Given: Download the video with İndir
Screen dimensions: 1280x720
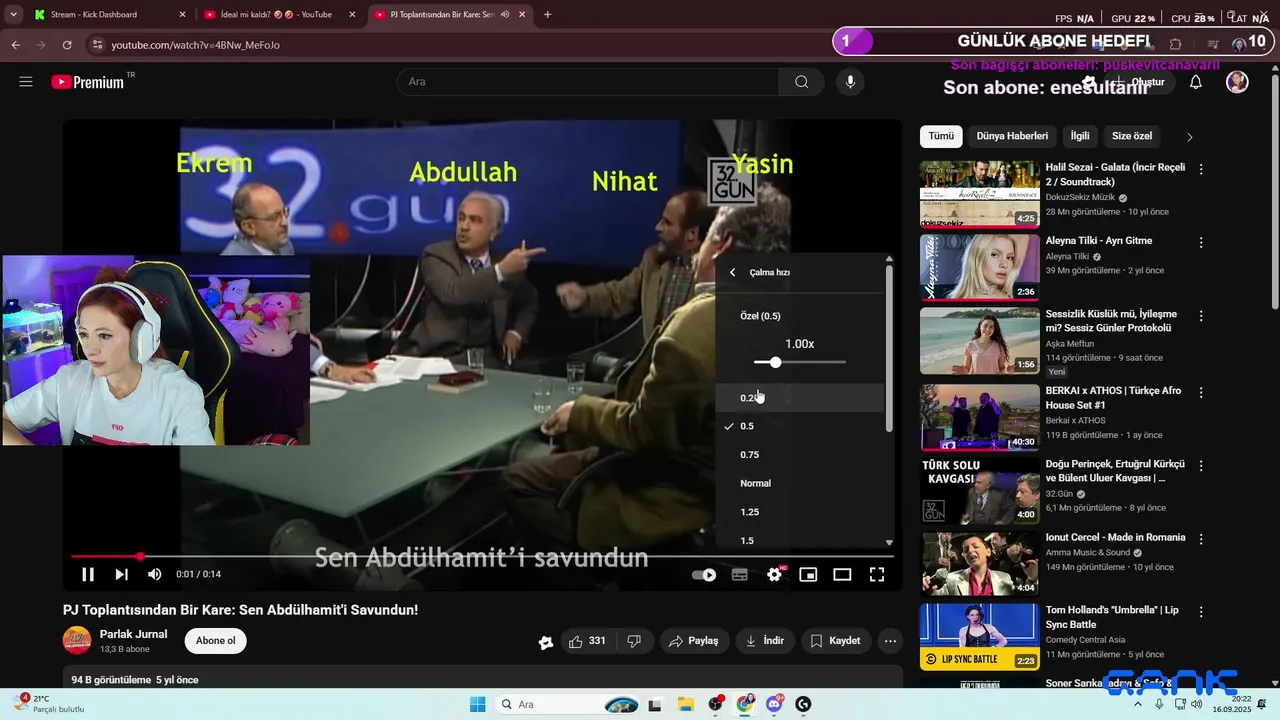Looking at the screenshot, I should pyautogui.click(x=765, y=641).
